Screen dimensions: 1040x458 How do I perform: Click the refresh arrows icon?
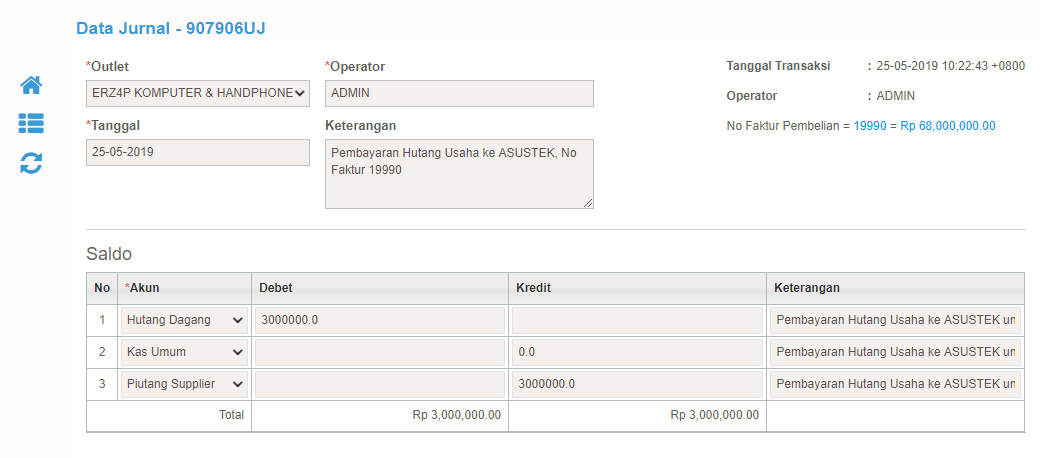click(31, 163)
